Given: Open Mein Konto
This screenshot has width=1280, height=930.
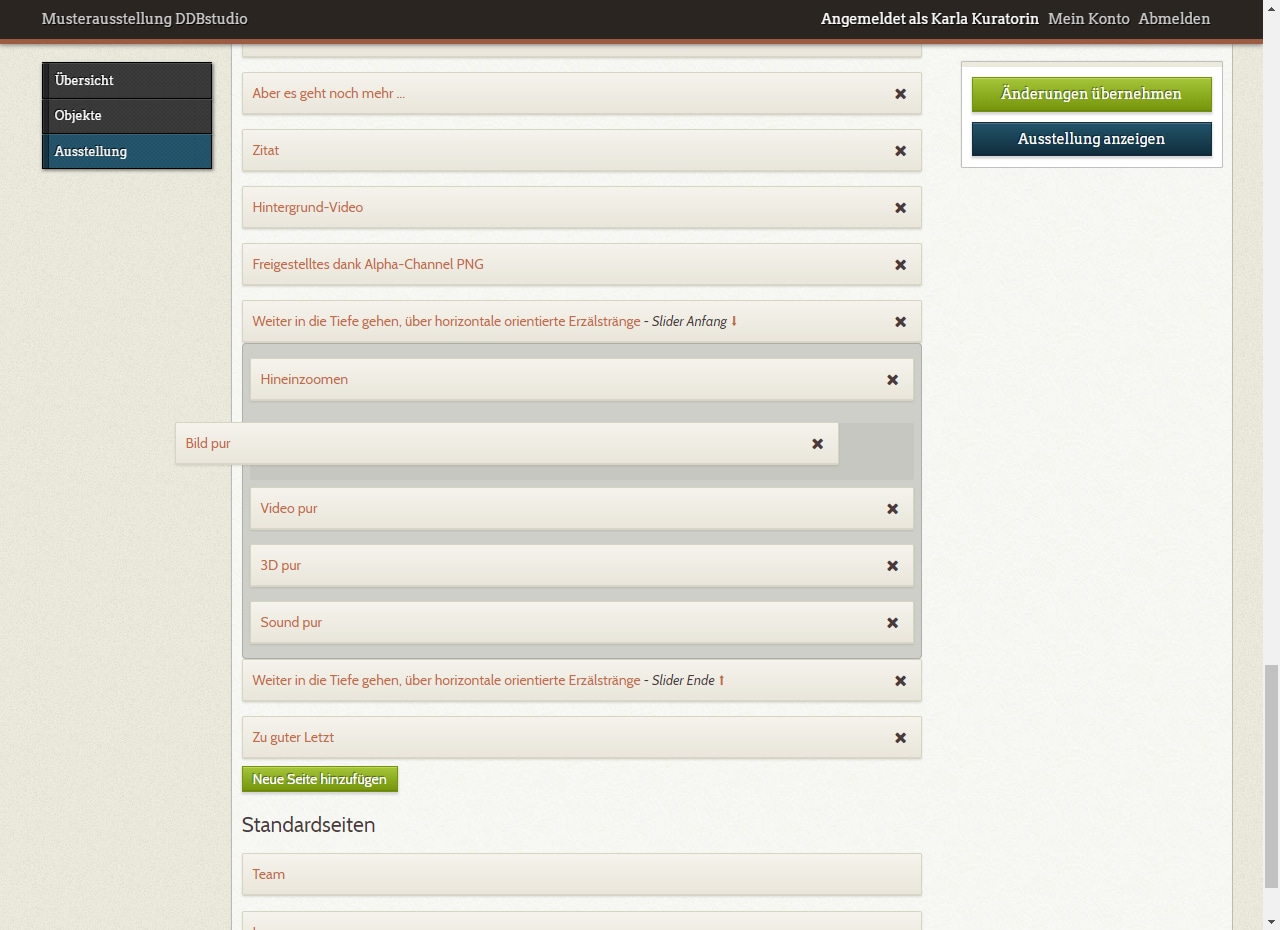Looking at the screenshot, I should (1088, 19).
